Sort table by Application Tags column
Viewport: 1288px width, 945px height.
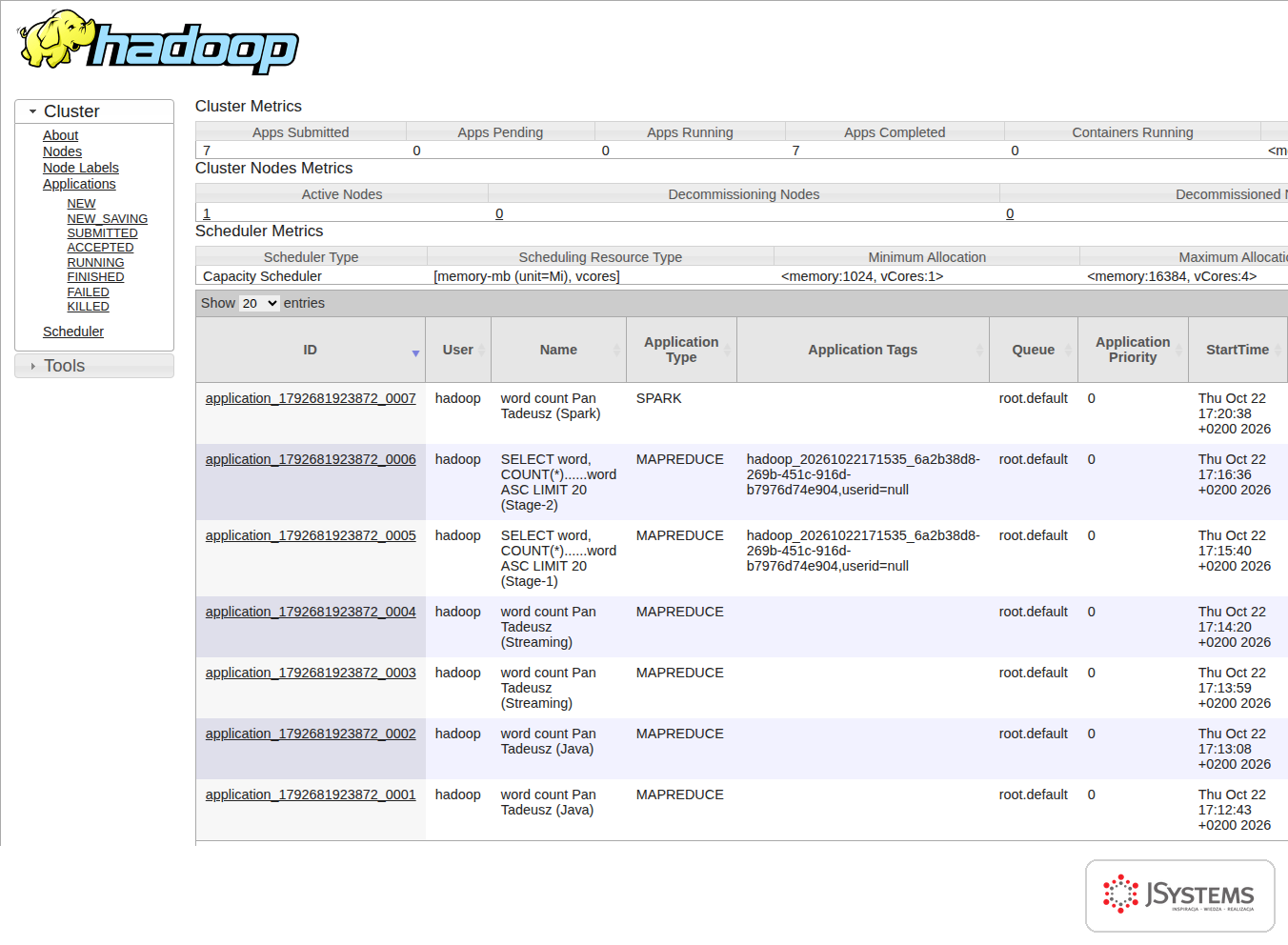(x=863, y=350)
